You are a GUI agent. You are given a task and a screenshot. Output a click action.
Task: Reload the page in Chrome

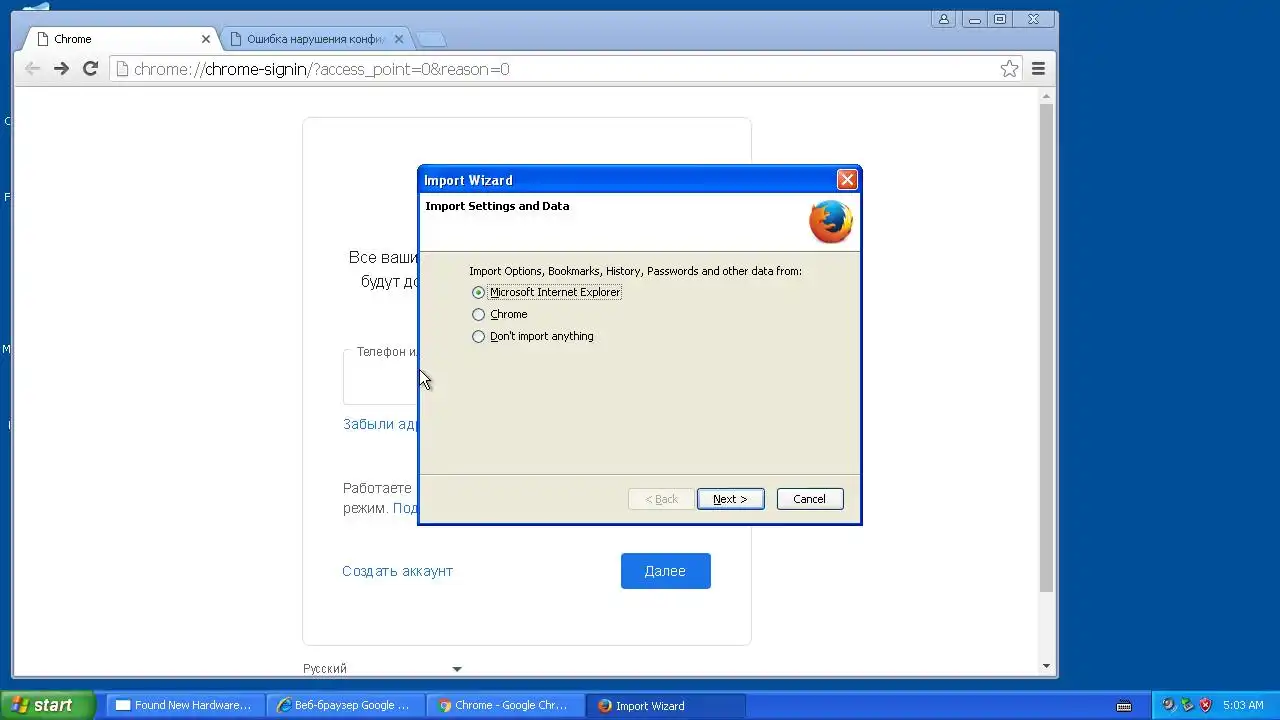coord(90,69)
